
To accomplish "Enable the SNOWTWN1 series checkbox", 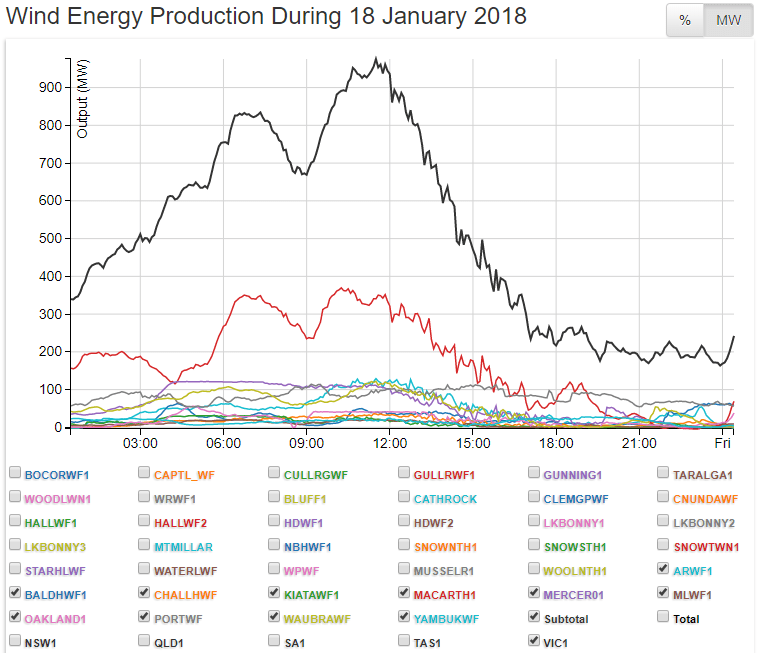I will 665,545.
